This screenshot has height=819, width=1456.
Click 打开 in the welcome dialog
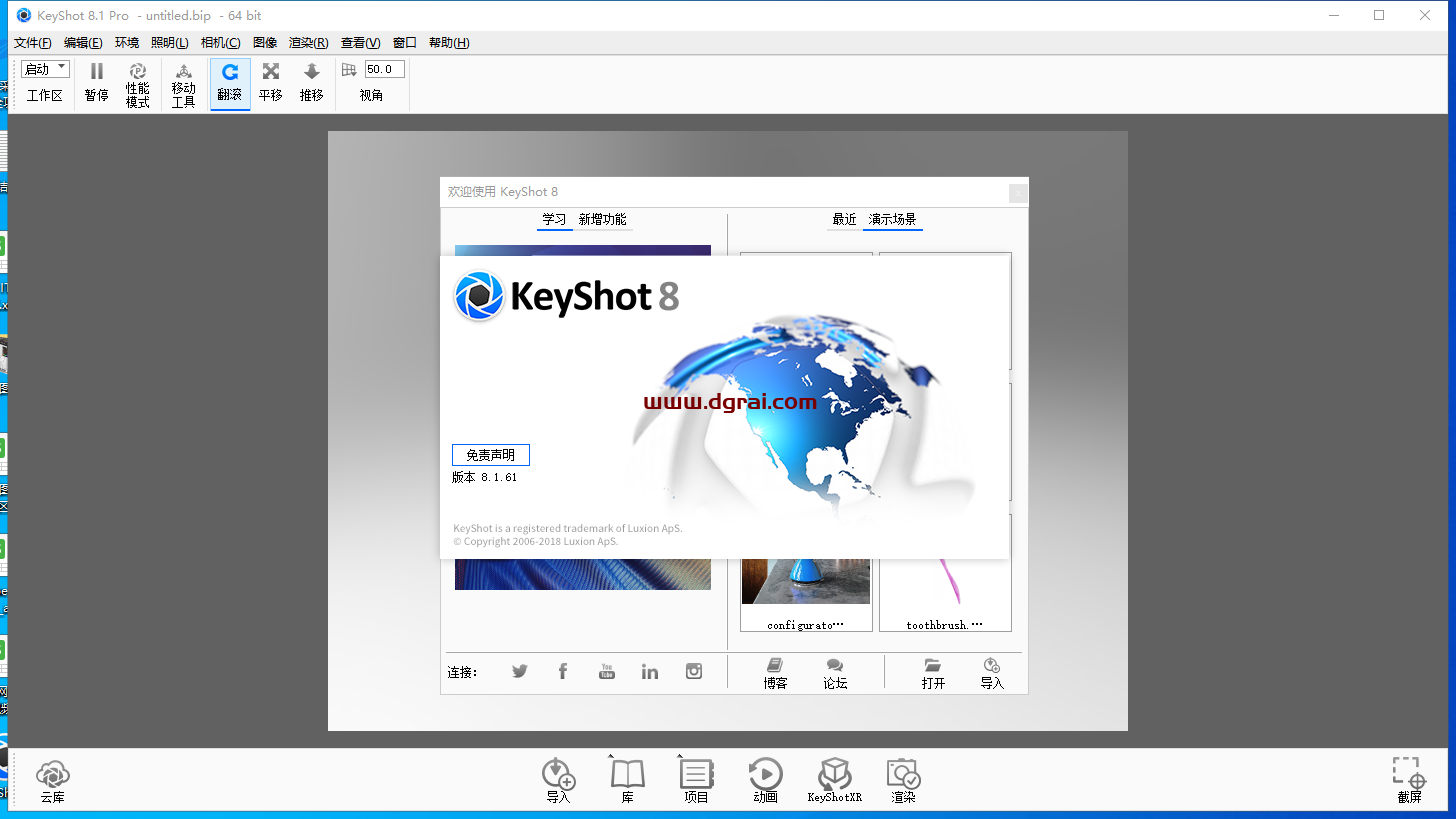pyautogui.click(x=932, y=672)
